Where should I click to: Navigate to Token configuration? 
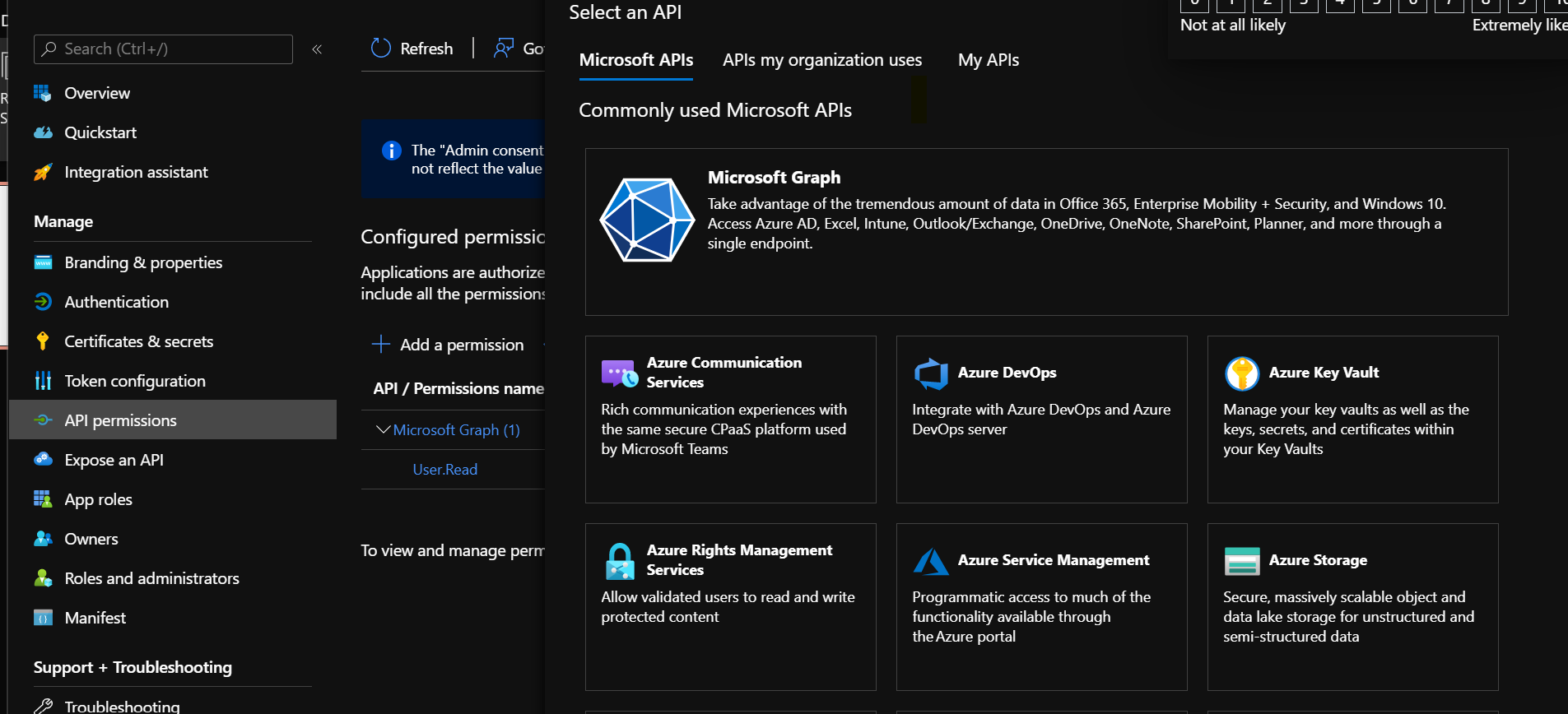[134, 381]
